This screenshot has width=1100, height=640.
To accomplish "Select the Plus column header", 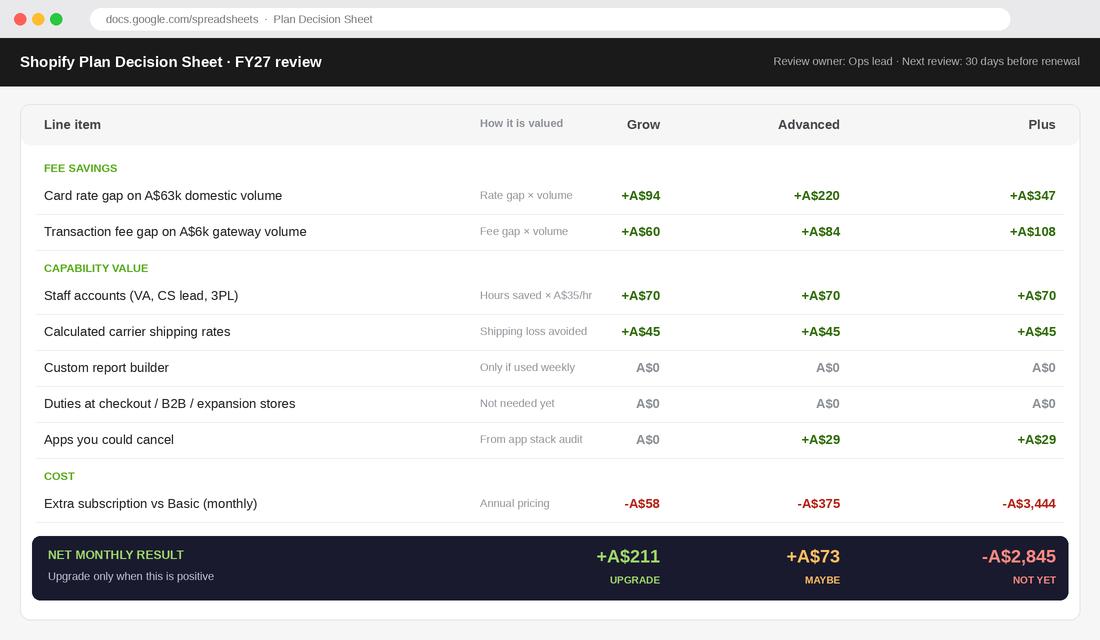I will click(1042, 125).
